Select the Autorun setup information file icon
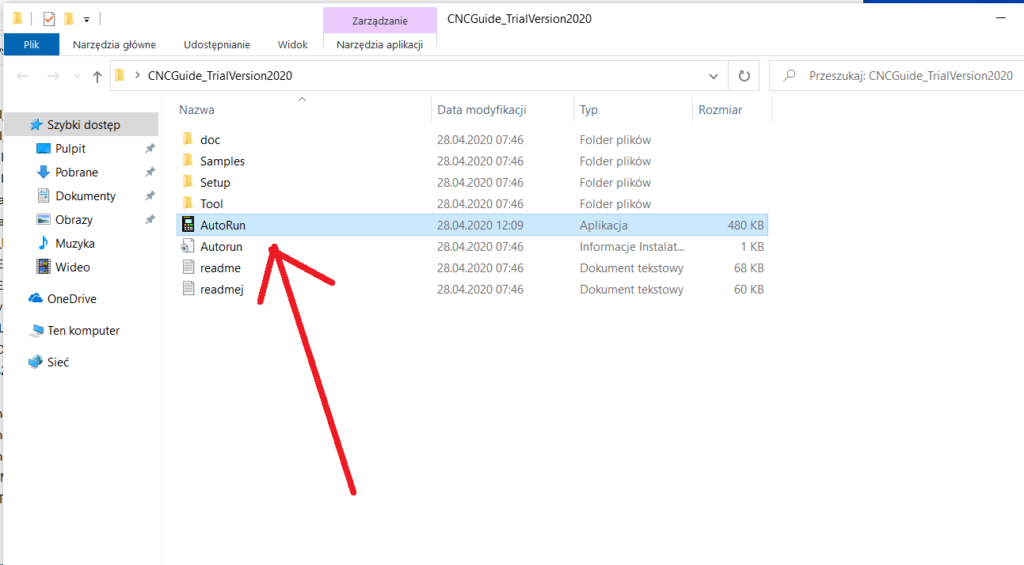This screenshot has width=1024, height=565. [x=188, y=246]
